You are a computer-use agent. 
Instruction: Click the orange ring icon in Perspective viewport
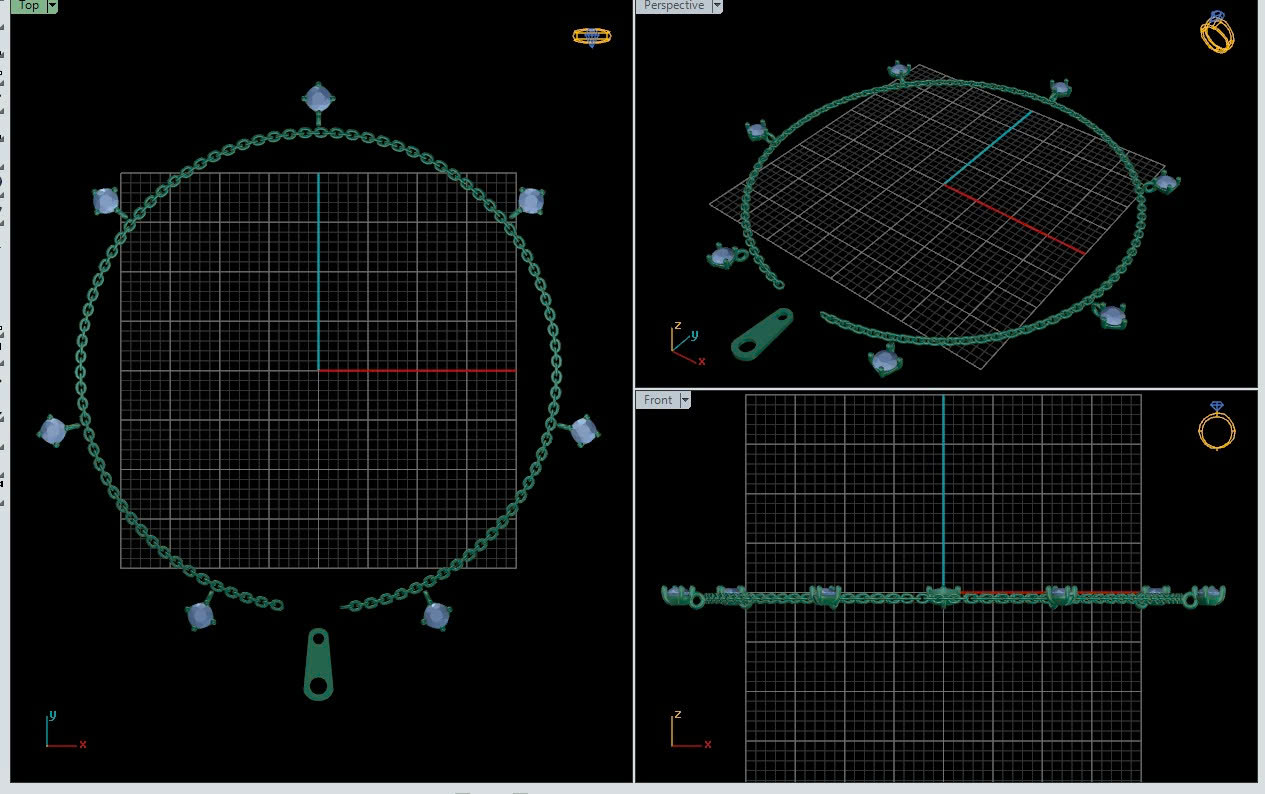point(1217,33)
